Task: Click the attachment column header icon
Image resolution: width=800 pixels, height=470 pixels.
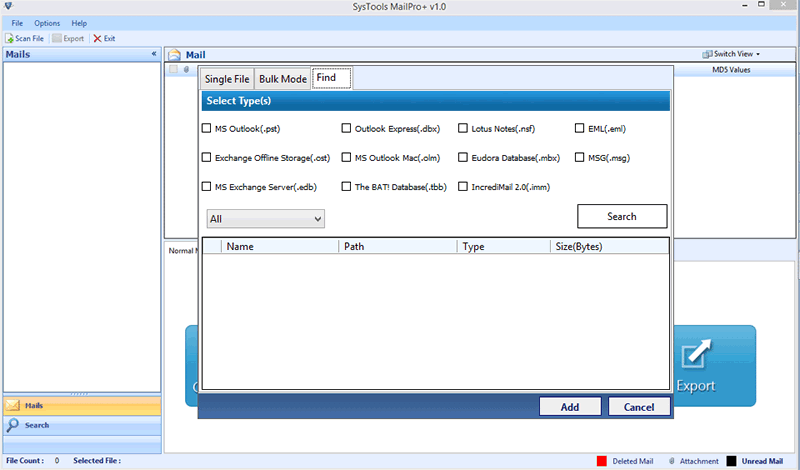Action: click(x=186, y=69)
